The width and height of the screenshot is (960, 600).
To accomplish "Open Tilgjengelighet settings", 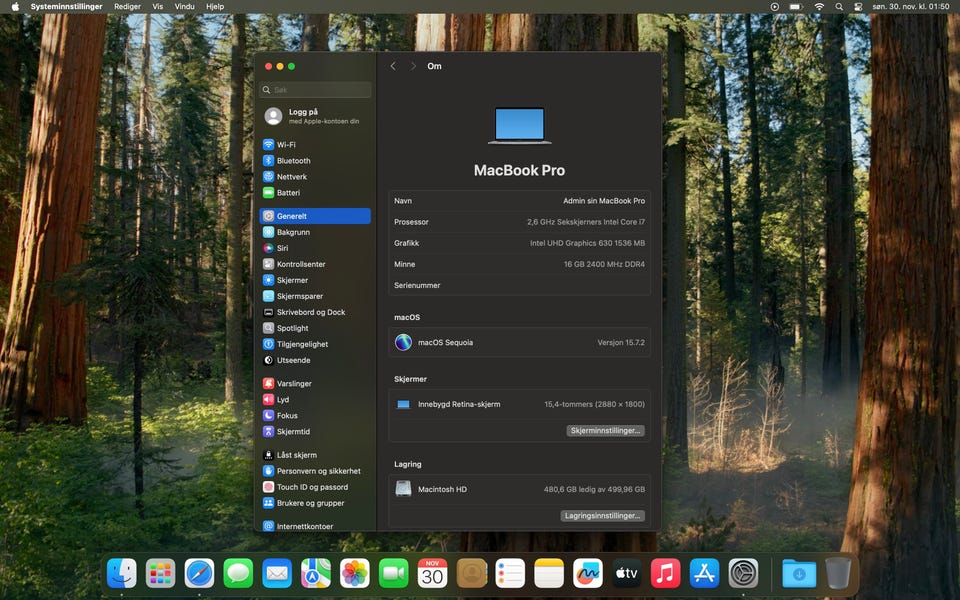I will pos(302,344).
